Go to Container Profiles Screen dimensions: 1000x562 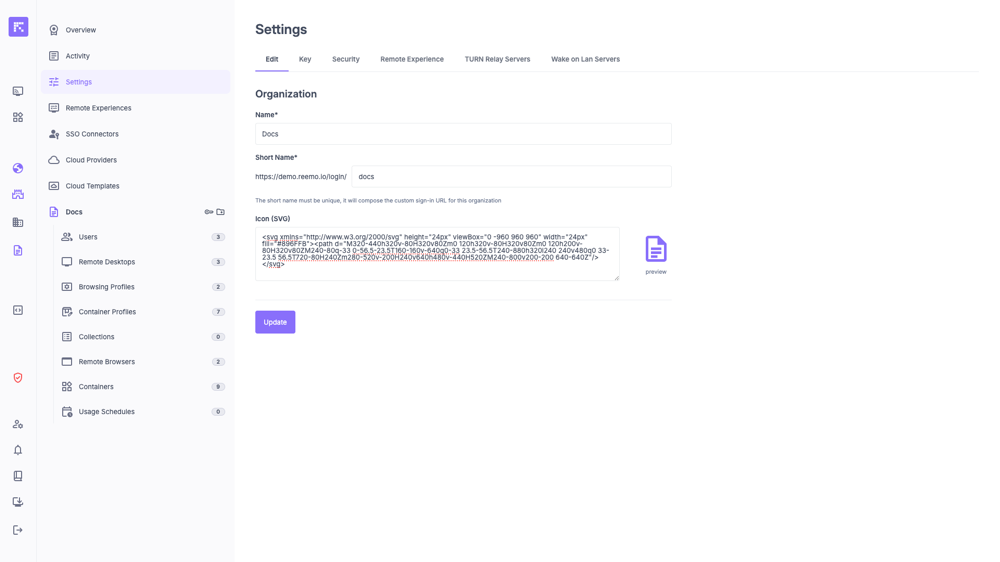point(107,312)
